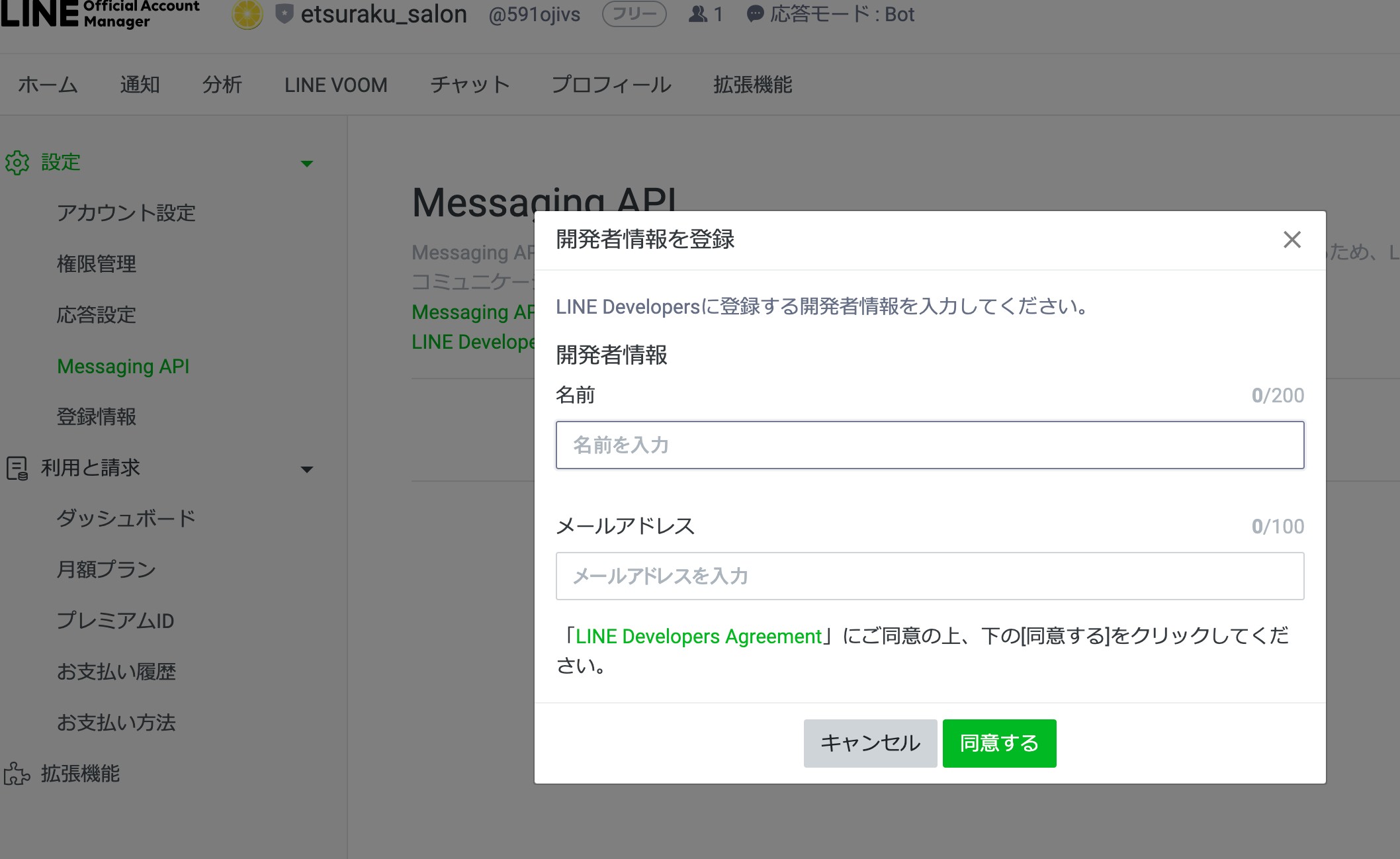The image size is (1400, 859).
Task: Open 登録情報 in sidebar
Action: coord(97,417)
